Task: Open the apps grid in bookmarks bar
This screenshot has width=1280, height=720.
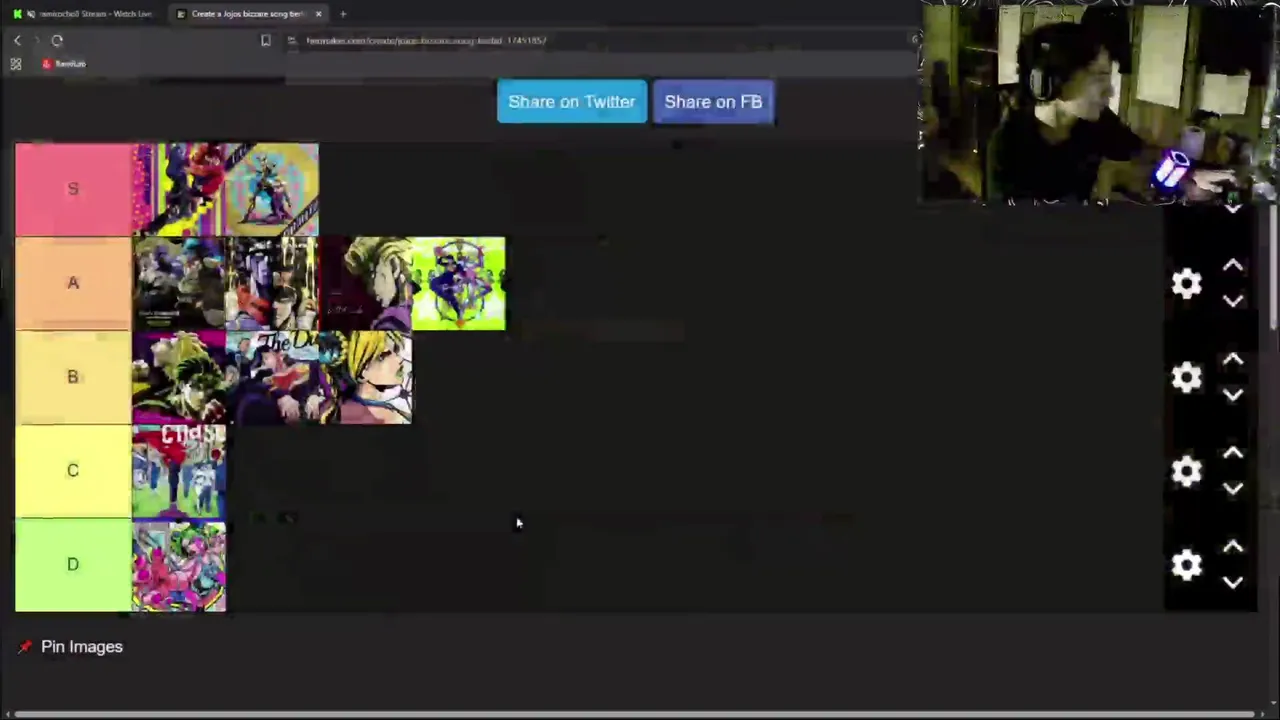Action: click(16, 64)
